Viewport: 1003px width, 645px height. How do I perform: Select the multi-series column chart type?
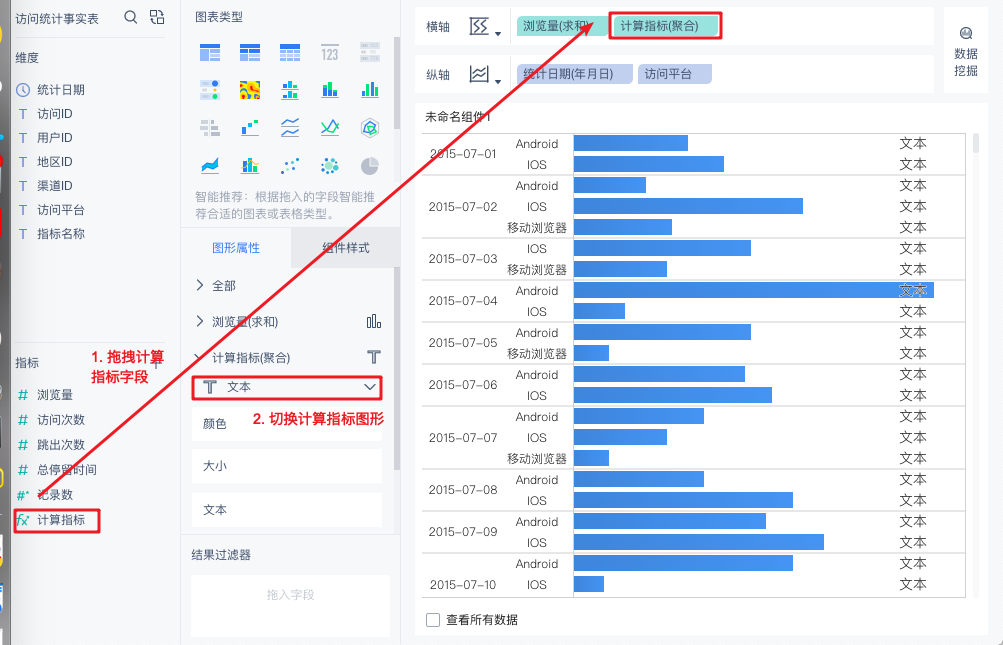370,90
